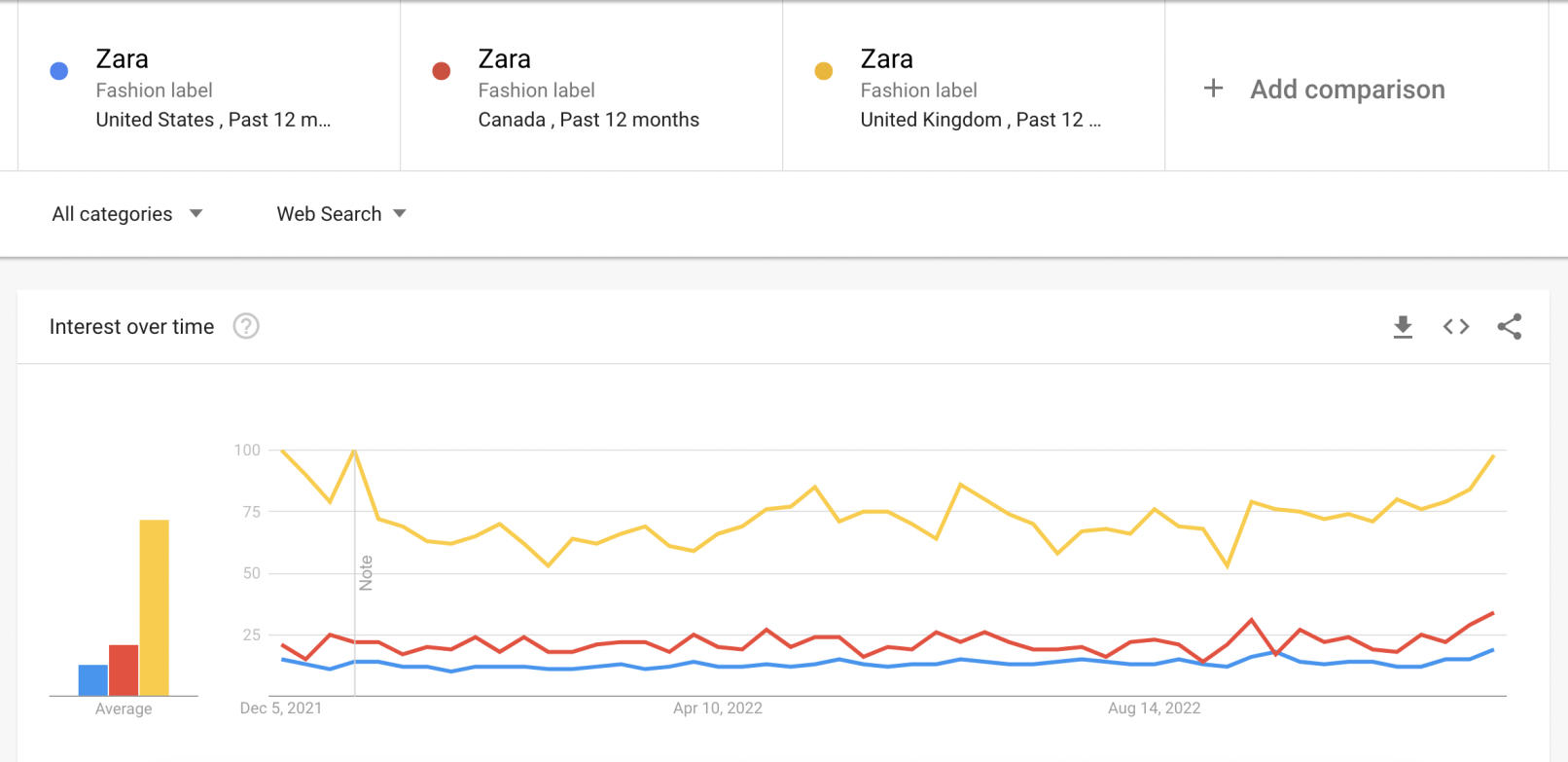Viewport: 1568px width, 762px height.
Task: Open the embed code for the trends chart
Action: click(x=1455, y=327)
